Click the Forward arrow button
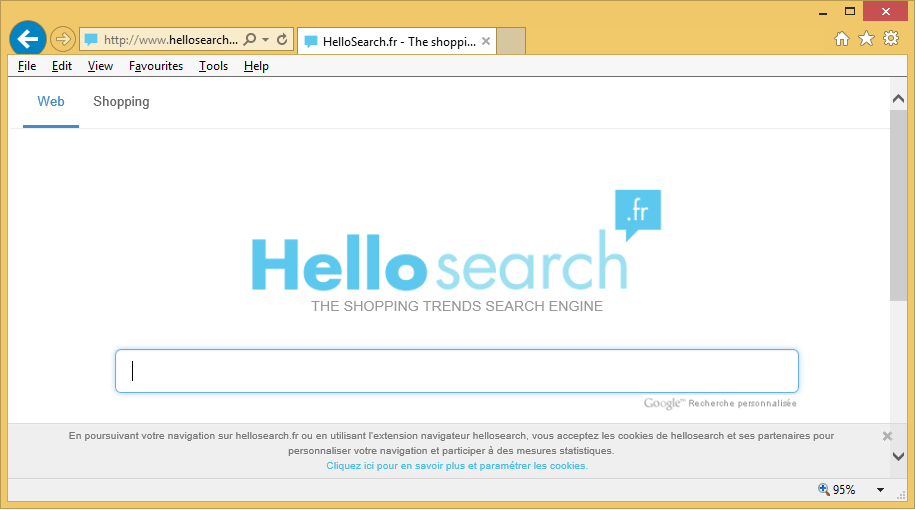Screen dimensions: 915x510 (62, 39)
